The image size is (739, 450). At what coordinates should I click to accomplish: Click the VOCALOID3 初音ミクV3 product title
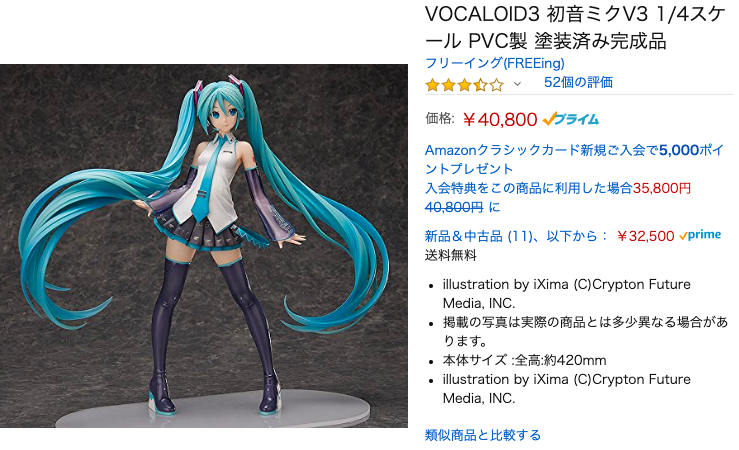575,28
